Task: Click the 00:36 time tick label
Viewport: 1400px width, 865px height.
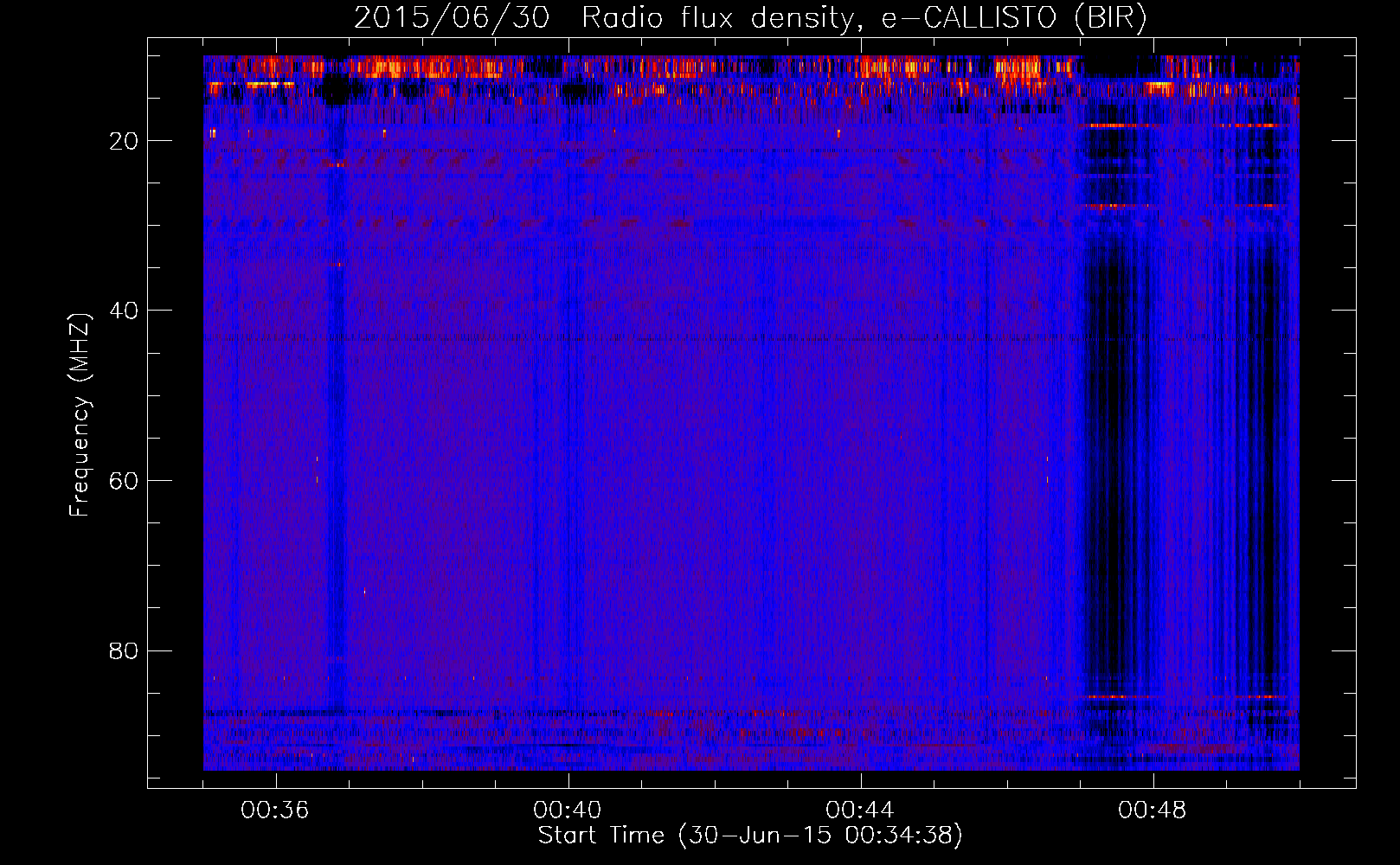Action: [275, 811]
